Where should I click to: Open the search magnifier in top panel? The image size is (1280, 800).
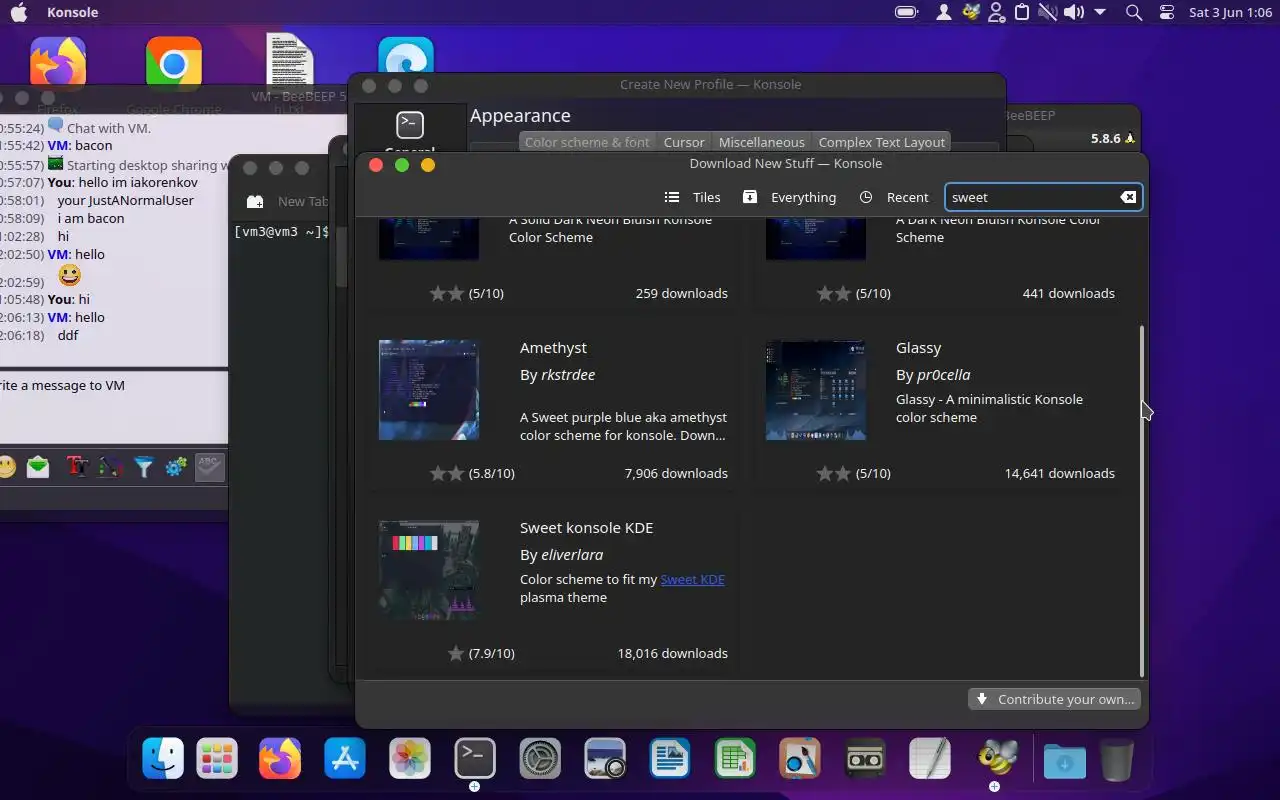point(1133,12)
